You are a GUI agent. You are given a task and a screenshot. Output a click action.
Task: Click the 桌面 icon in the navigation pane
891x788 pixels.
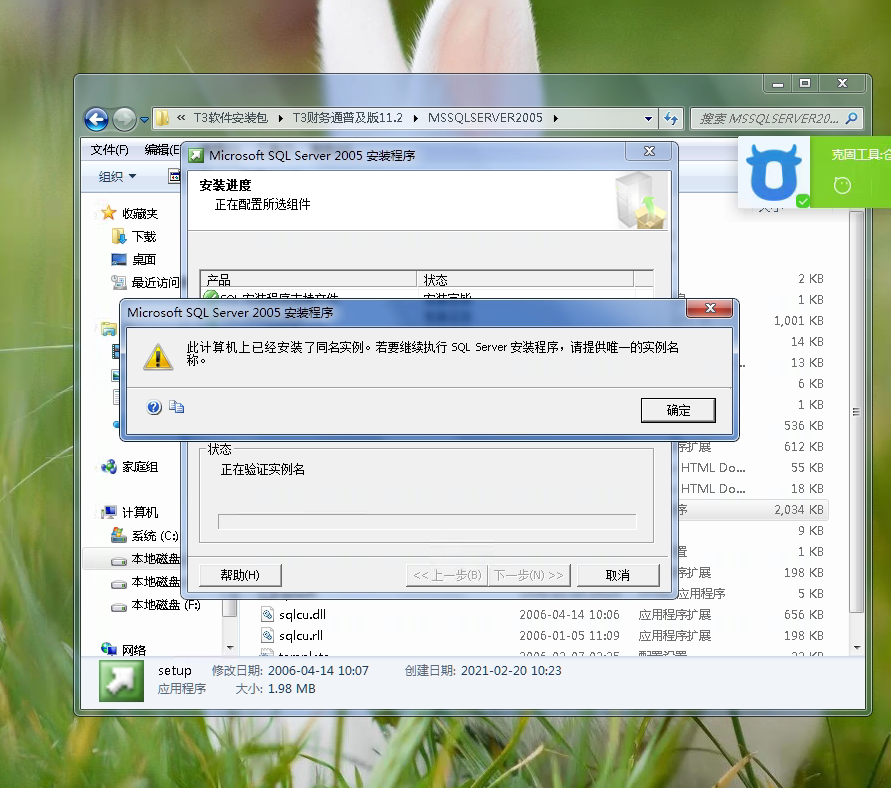coord(119,260)
